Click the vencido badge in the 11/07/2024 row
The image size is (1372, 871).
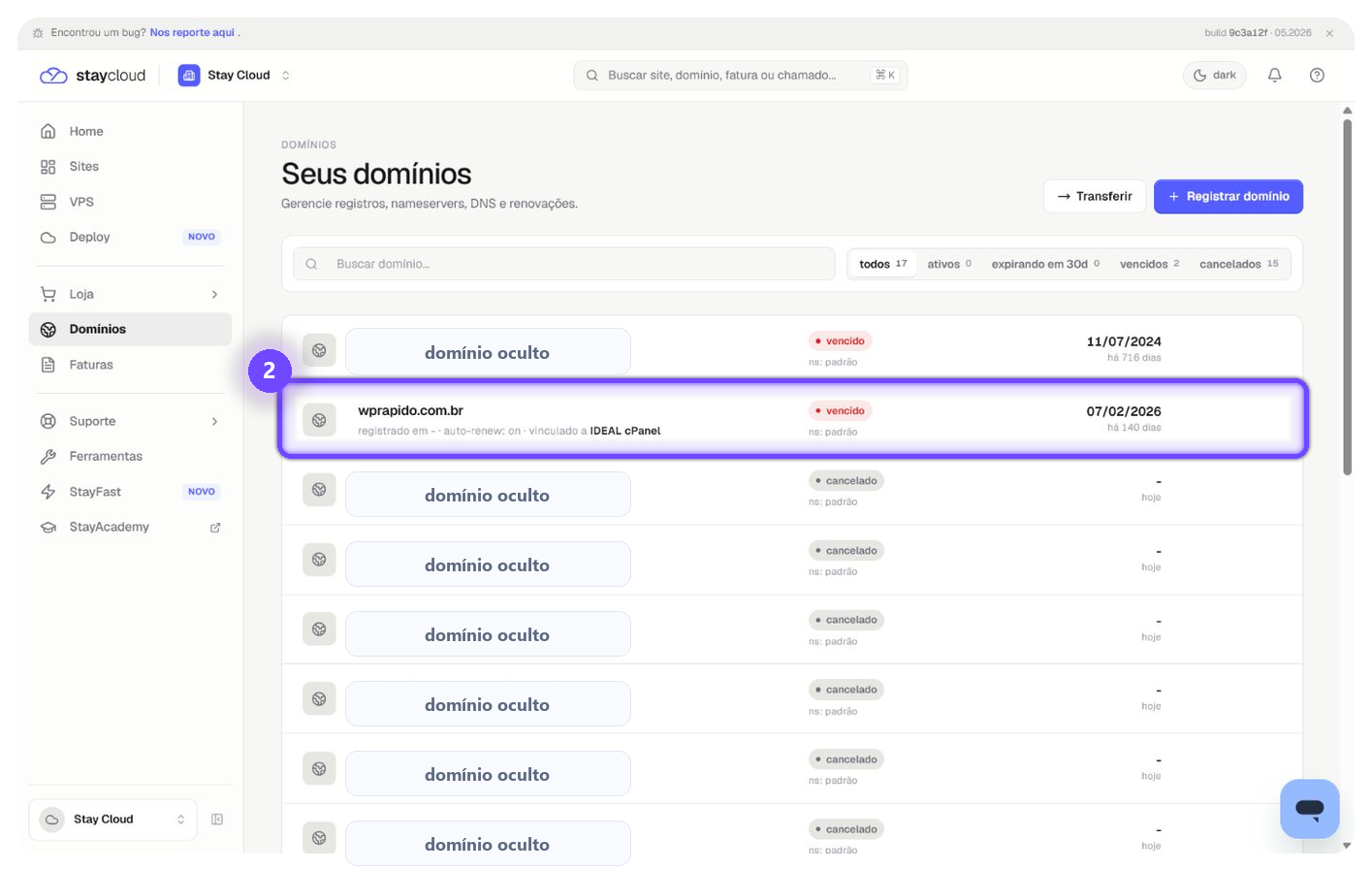point(841,340)
